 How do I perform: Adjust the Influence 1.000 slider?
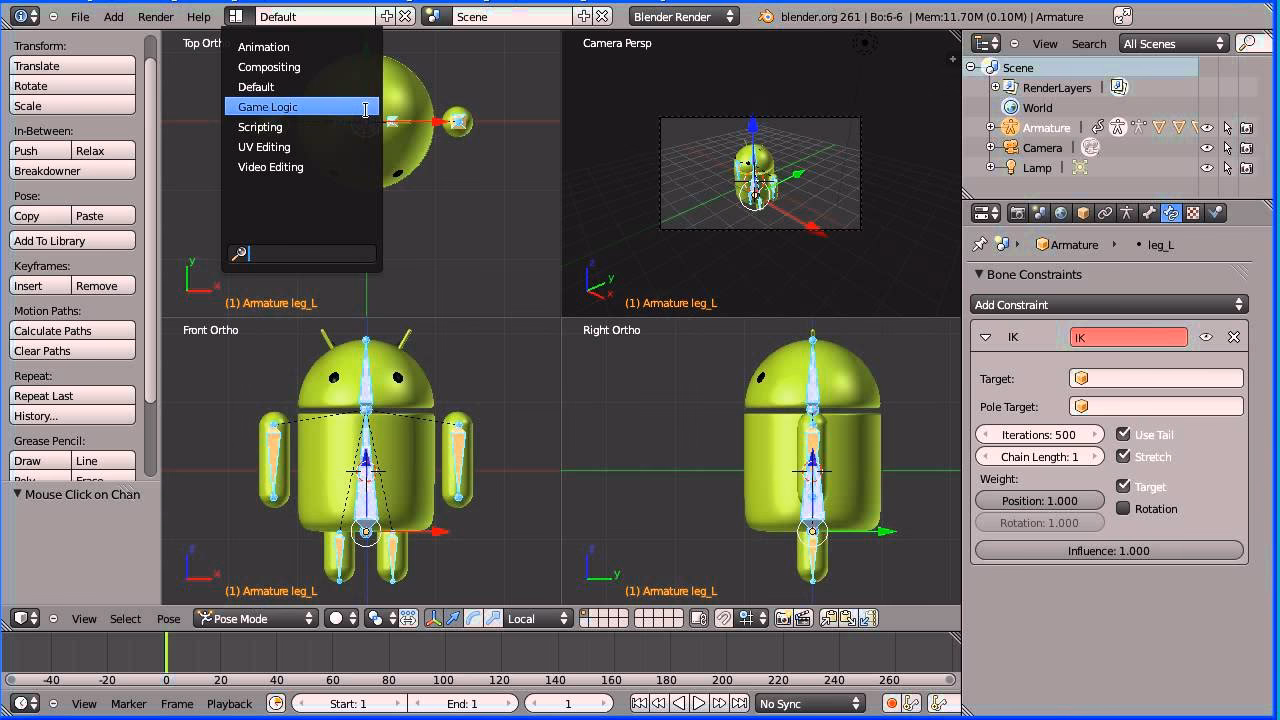click(1109, 550)
